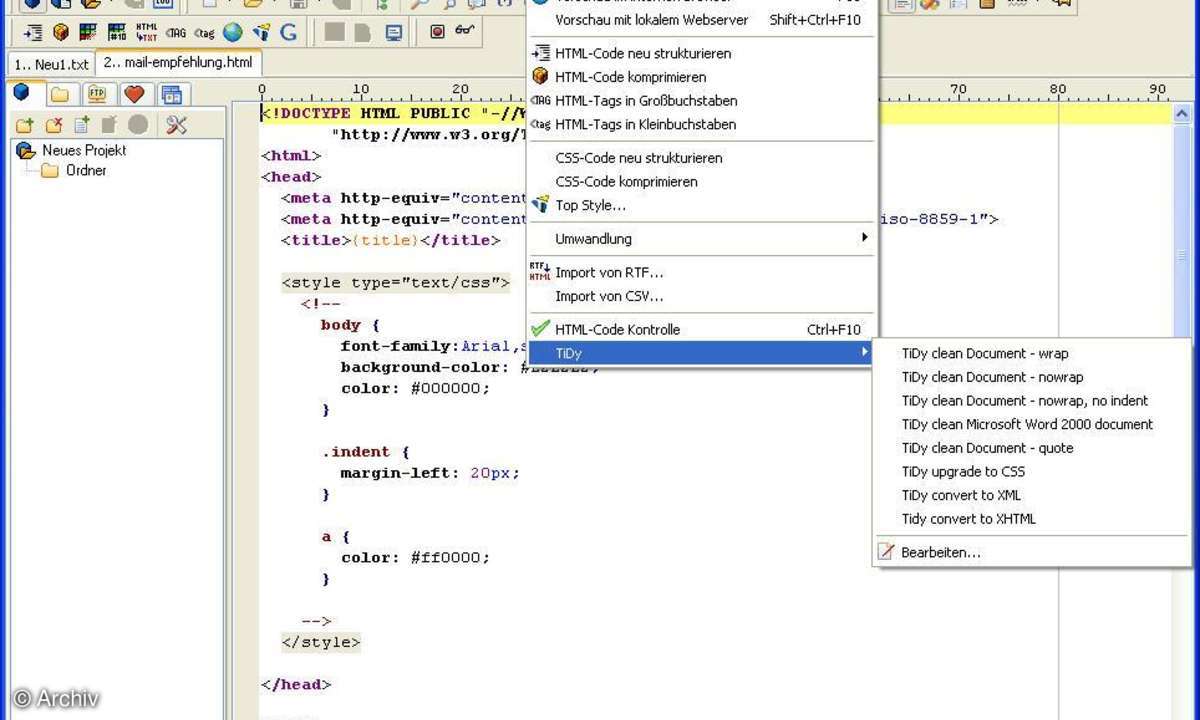1200x720 pixels.
Task: Click the blue monitor screen toolbar icon
Action: 394,32
